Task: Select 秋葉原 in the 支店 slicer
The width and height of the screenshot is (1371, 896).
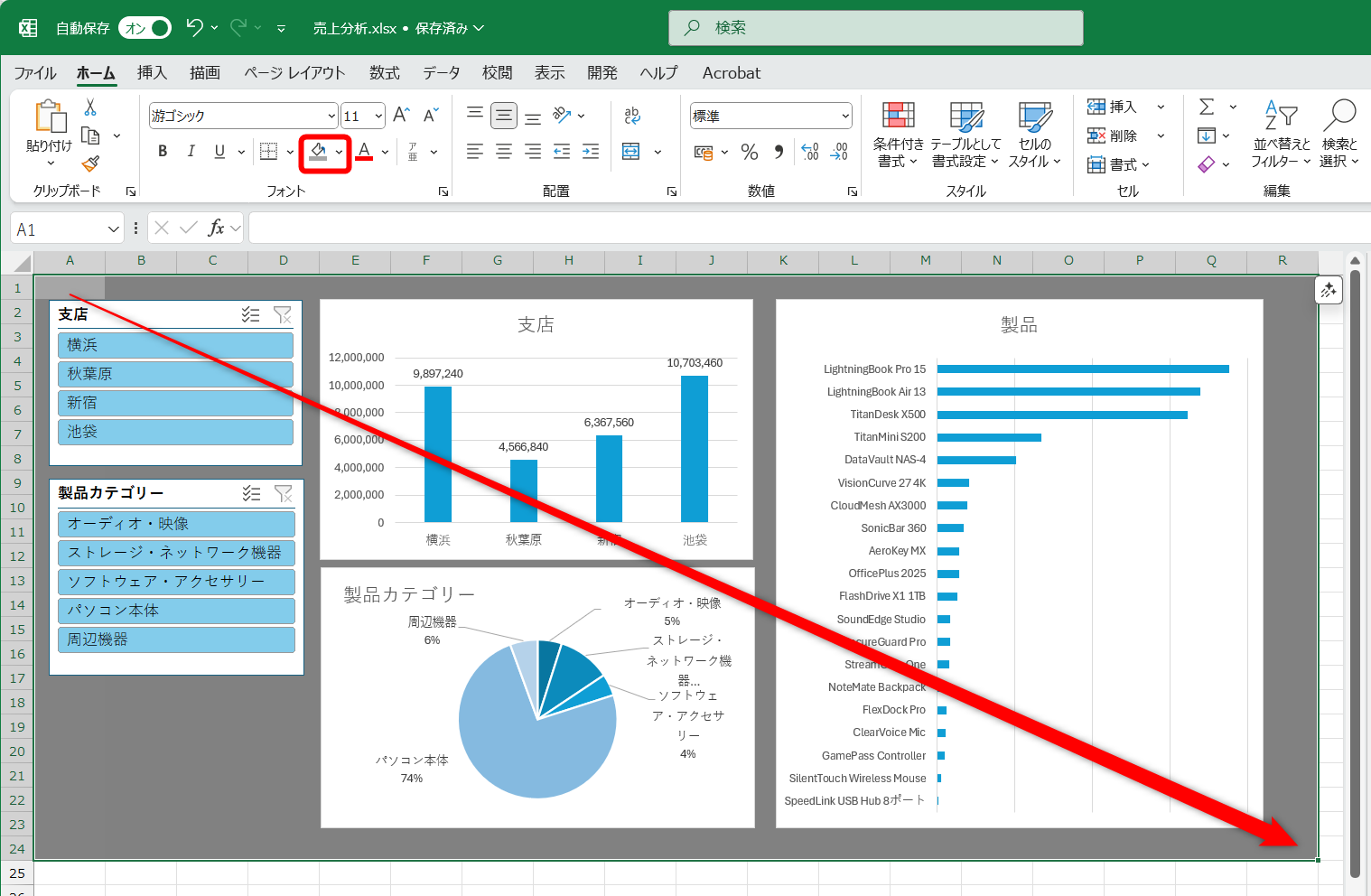Action: point(176,374)
